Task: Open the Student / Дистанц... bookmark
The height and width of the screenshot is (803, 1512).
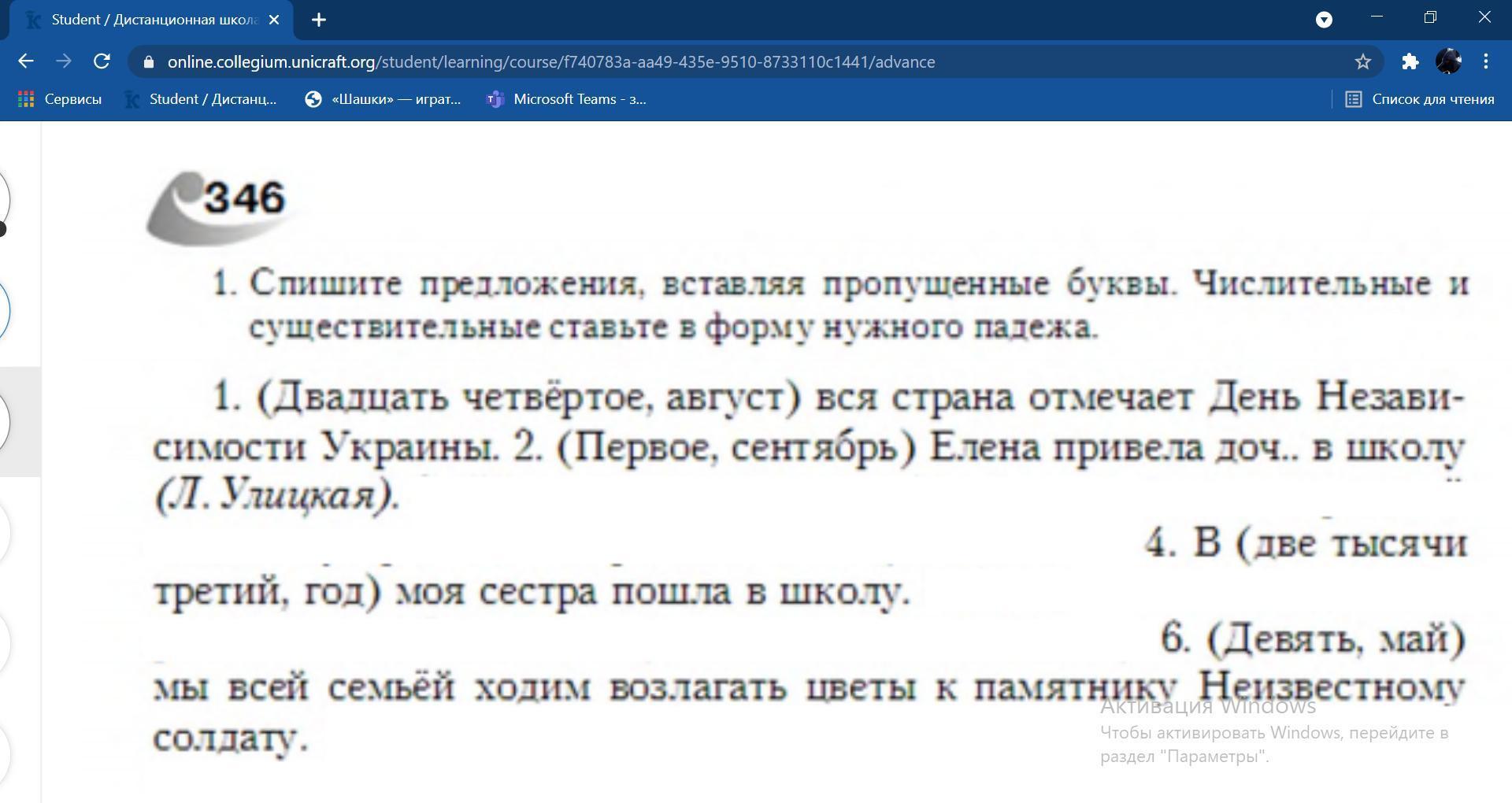Action: click(x=201, y=99)
